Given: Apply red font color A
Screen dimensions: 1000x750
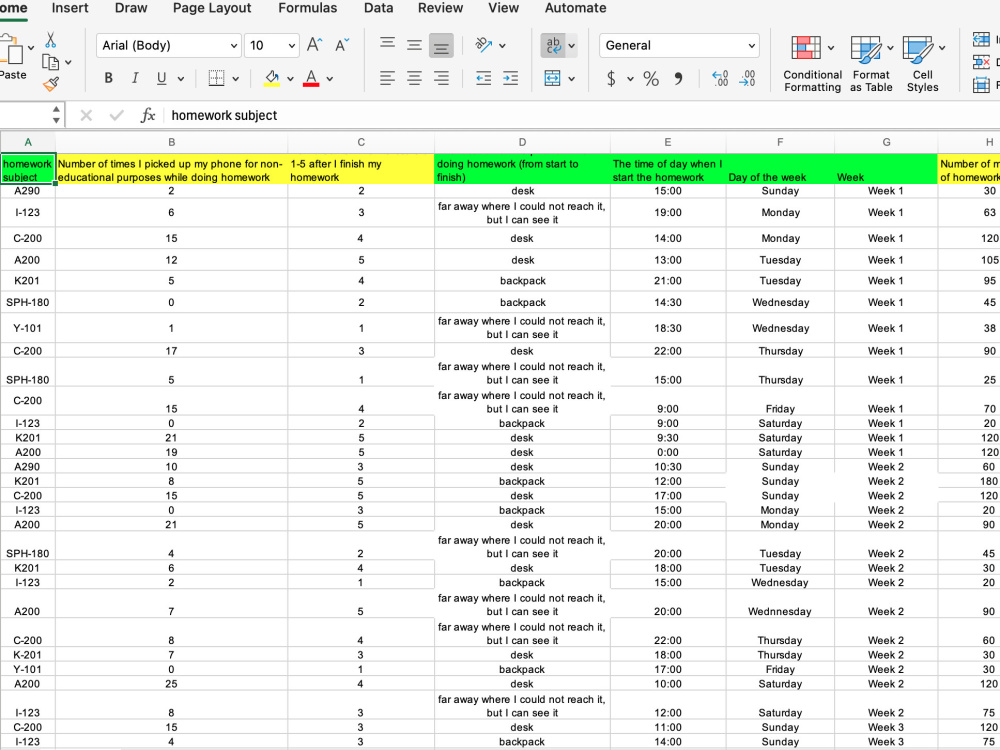Looking at the screenshot, I should [311, 78].
